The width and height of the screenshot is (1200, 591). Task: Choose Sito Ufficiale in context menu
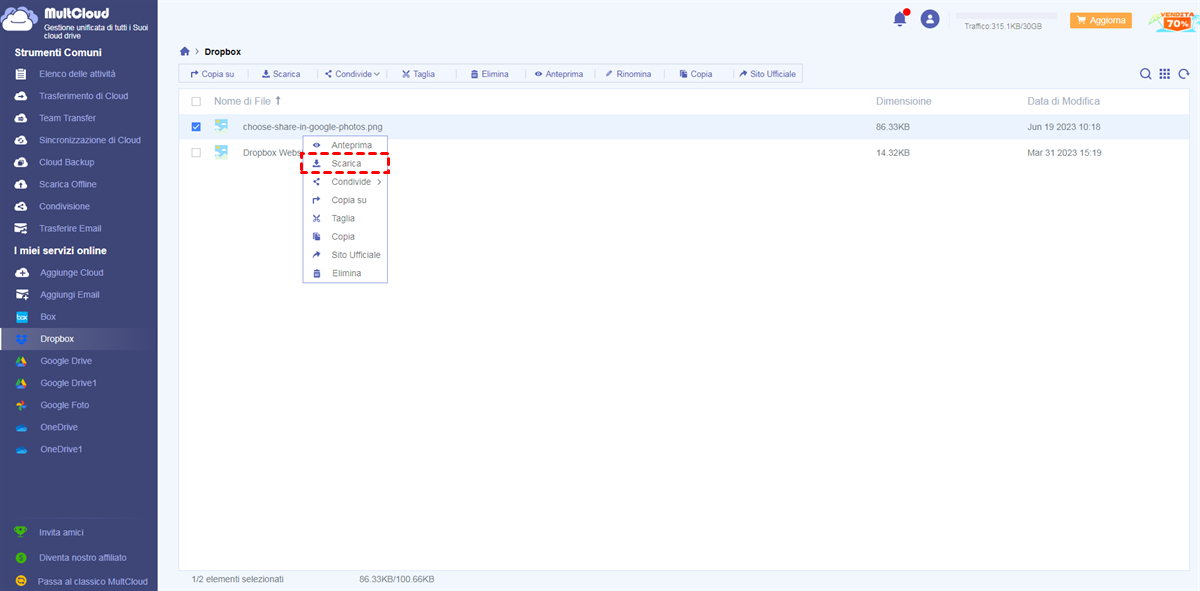(x=345, y=255)
